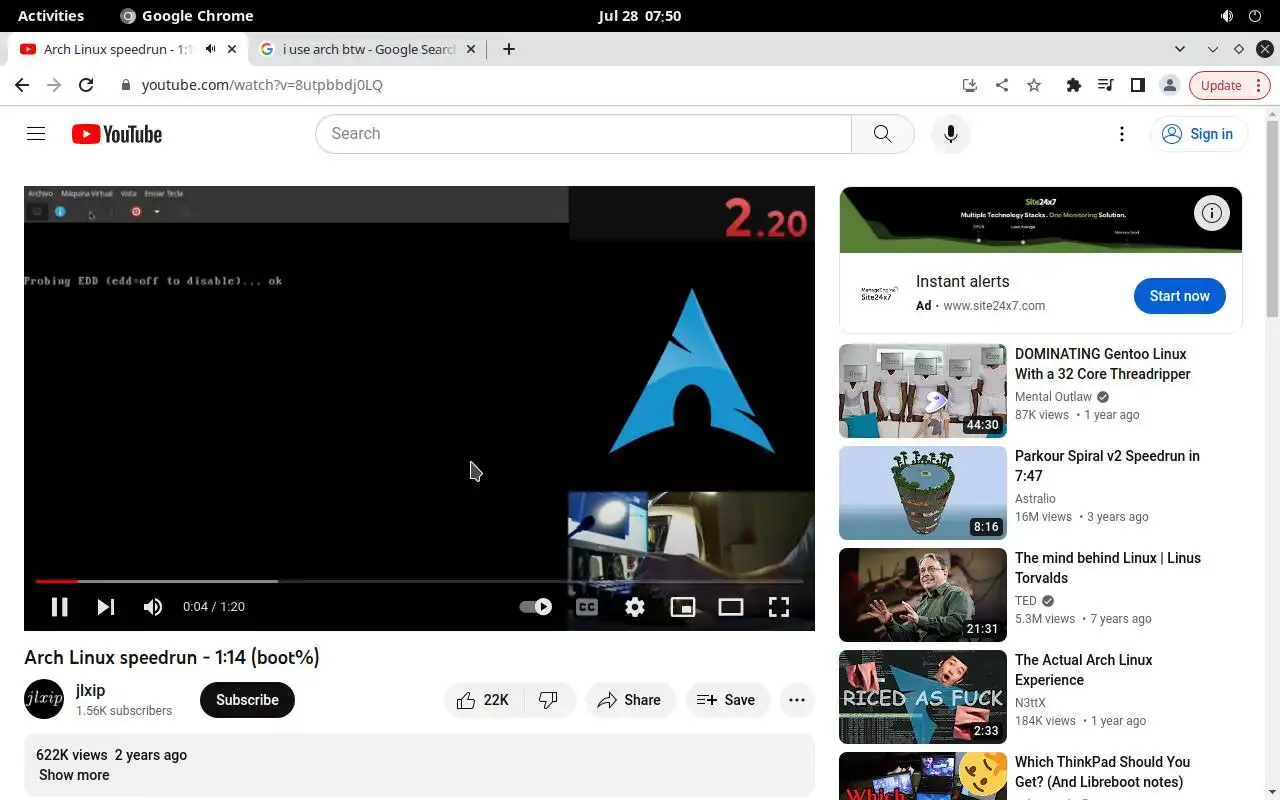Go back in browser history
The width and height of the screenshot is (1280, 800).
tap(22, 85)
